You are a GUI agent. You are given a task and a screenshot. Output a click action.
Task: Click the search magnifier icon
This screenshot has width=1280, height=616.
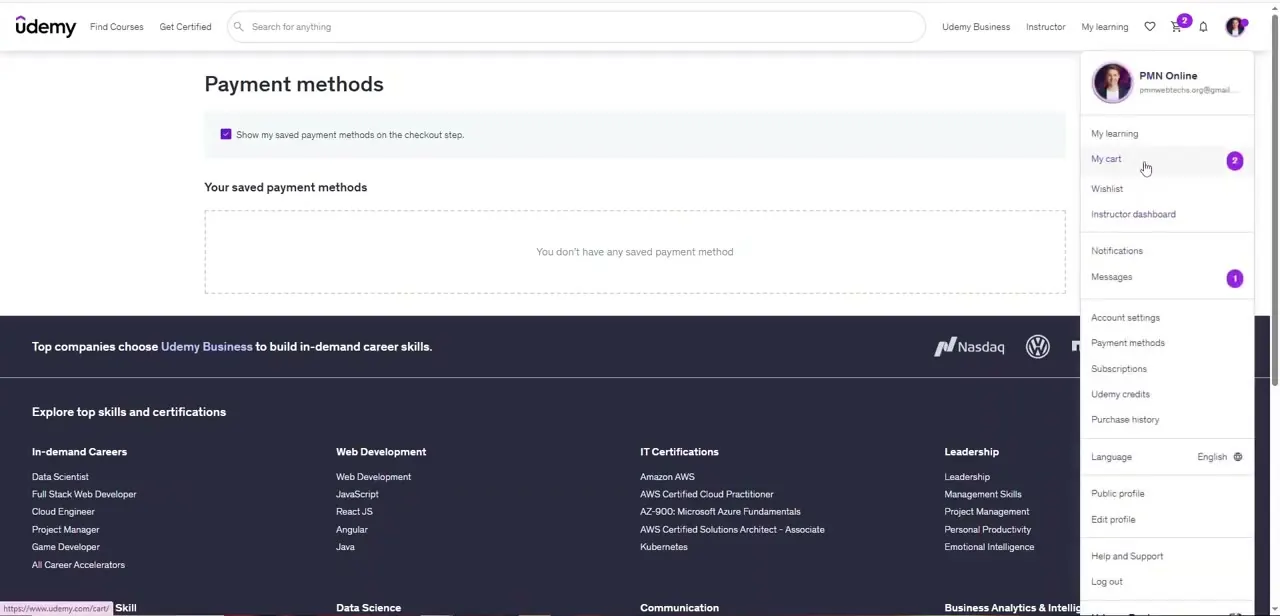[238, 27]
